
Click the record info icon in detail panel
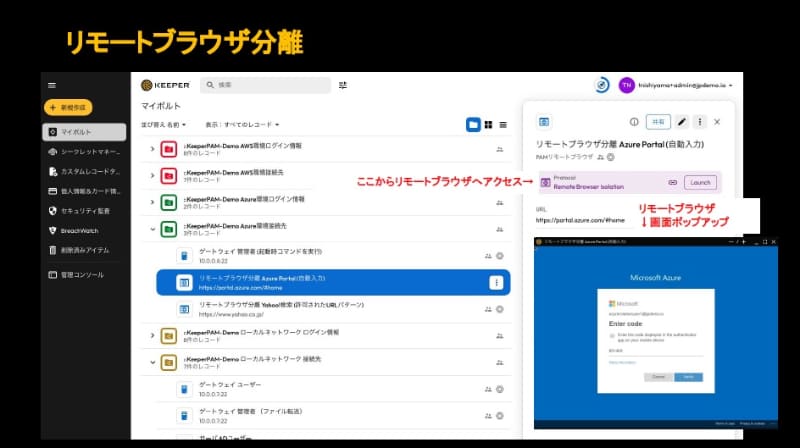click(x=634, y=122)
